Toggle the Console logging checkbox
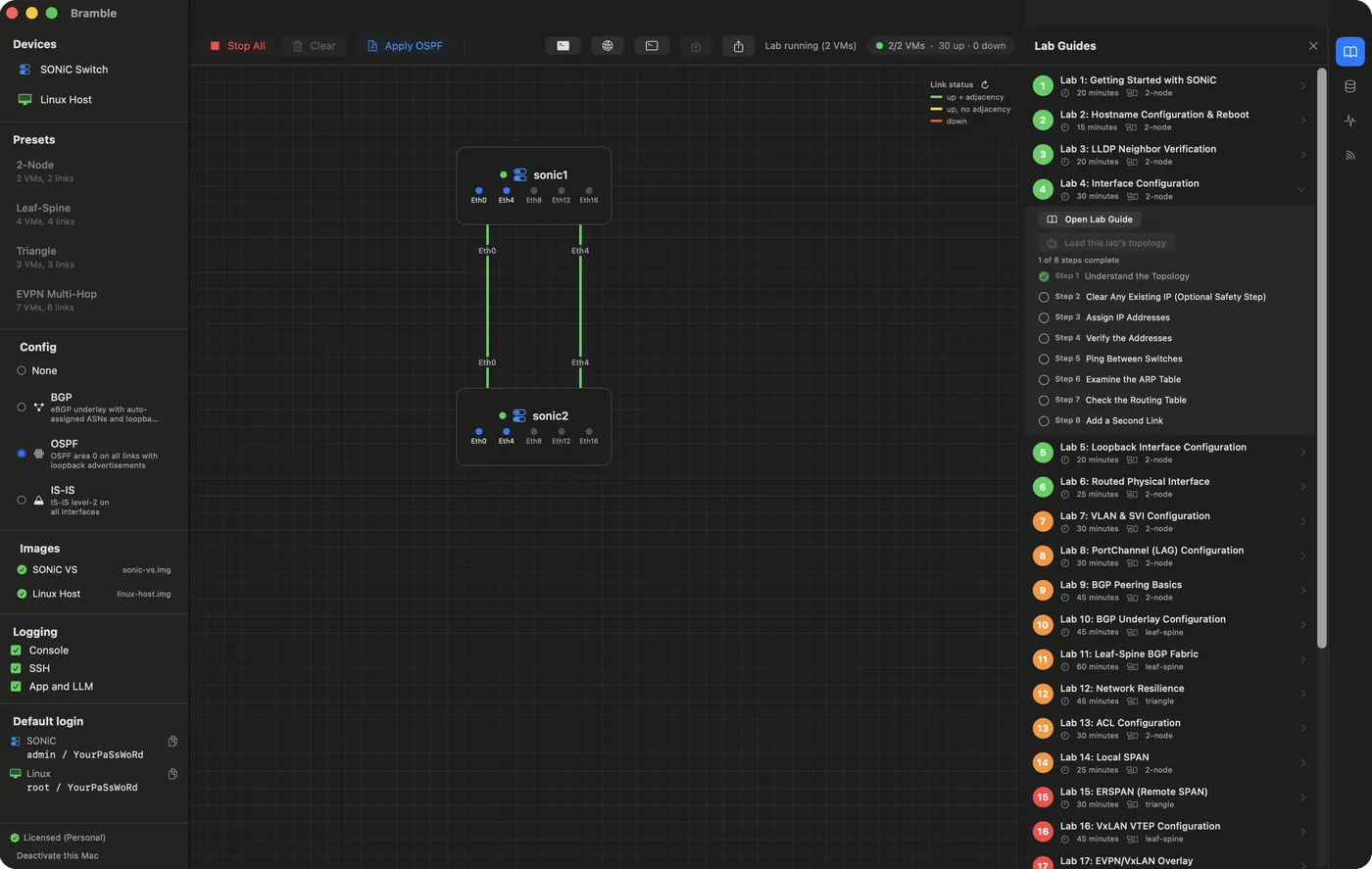This screenshot has width=1372, height=869. 16,651
